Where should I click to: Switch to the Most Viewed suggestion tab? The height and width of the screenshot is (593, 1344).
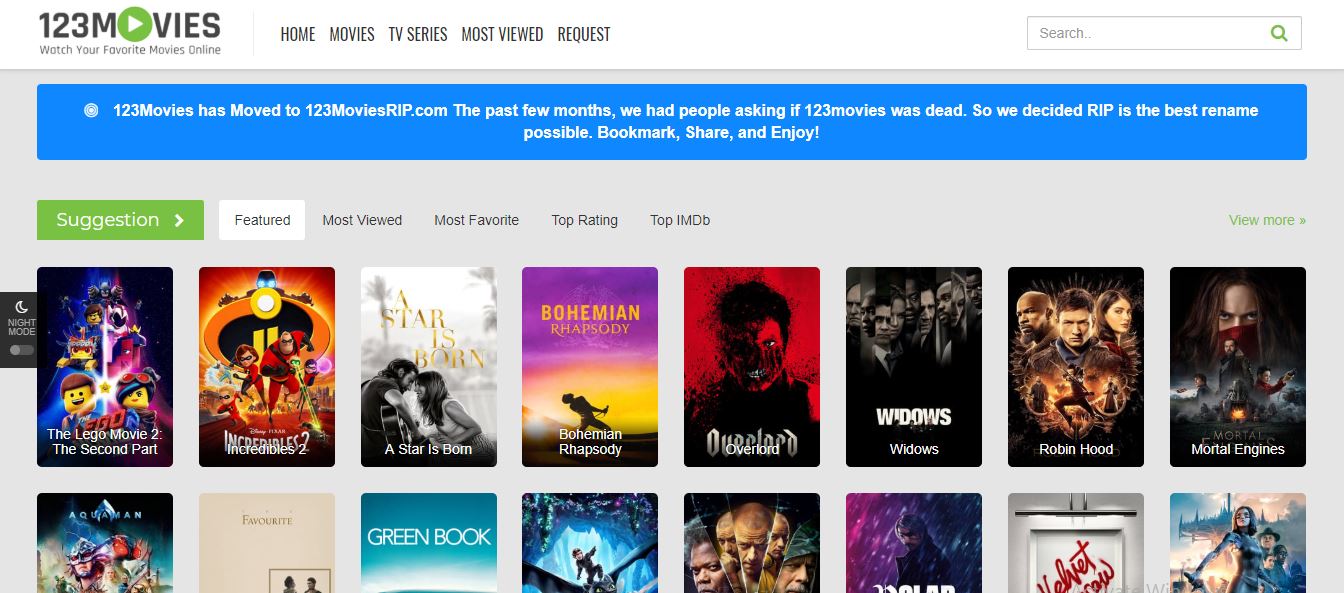click(362, 220)
